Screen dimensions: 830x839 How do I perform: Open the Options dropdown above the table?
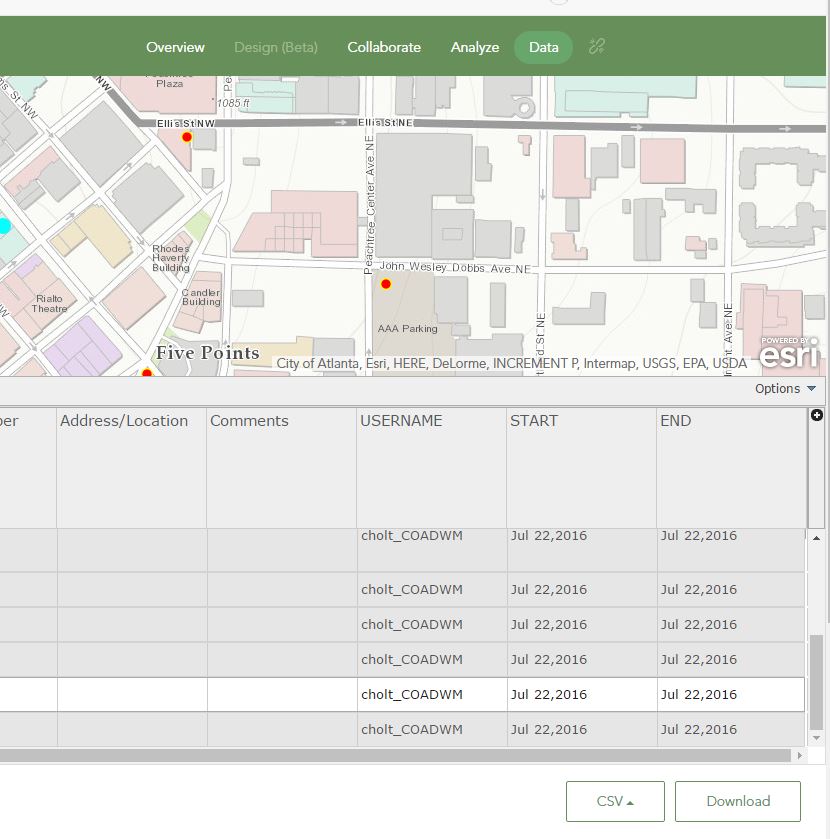(785, 389)
